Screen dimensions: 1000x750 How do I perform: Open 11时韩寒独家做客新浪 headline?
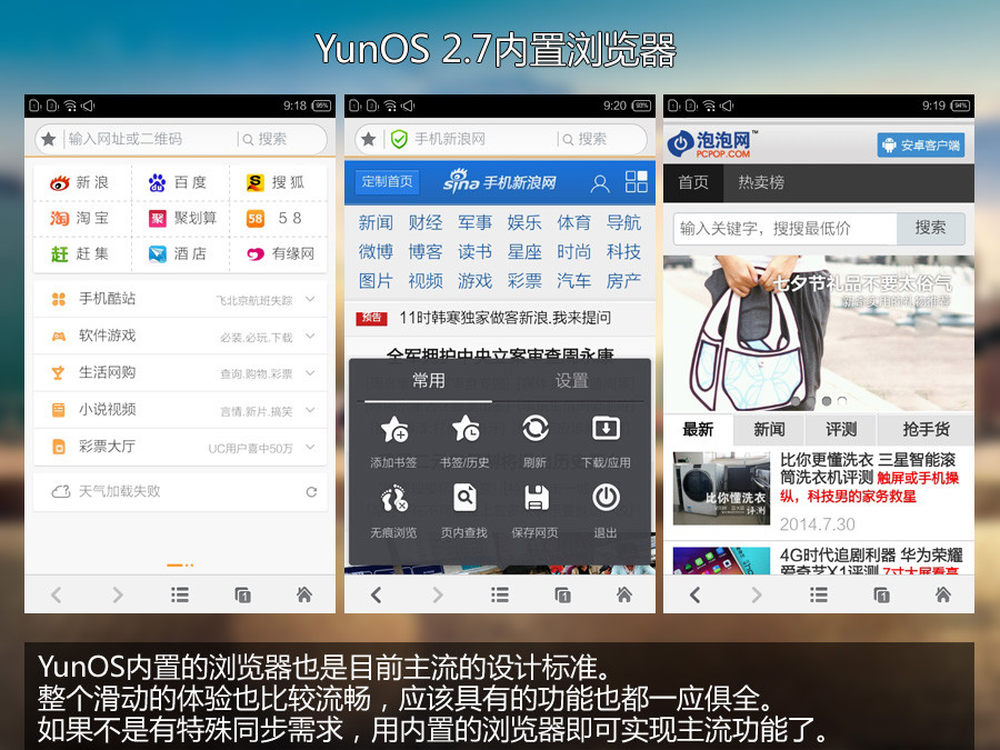505,318
